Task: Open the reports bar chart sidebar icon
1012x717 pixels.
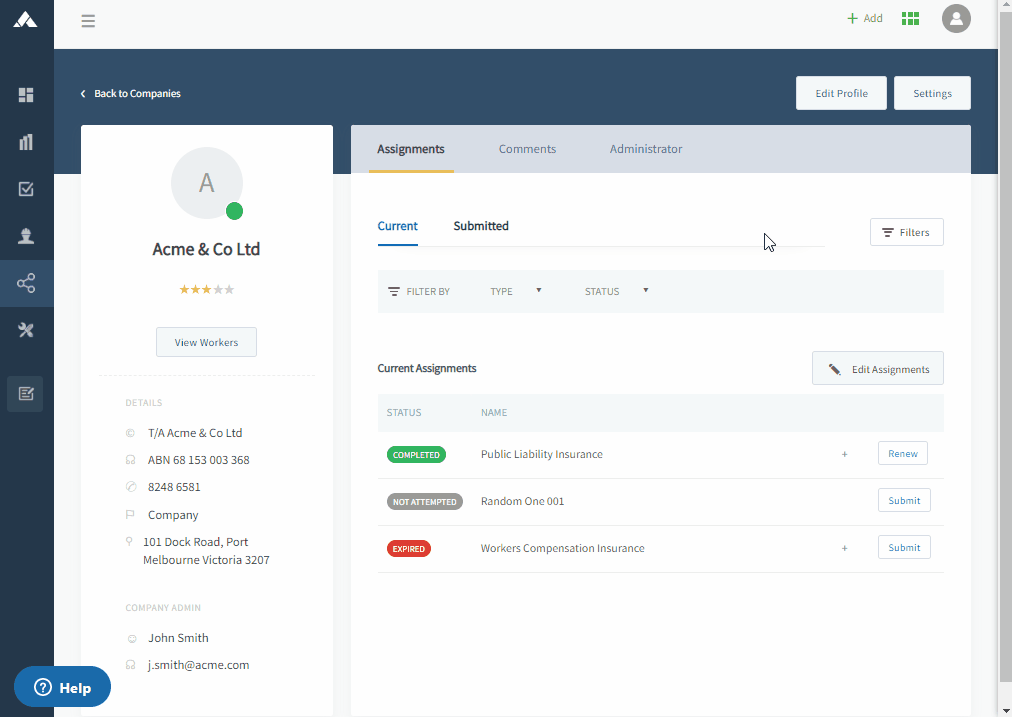Action: click(26, 142)
